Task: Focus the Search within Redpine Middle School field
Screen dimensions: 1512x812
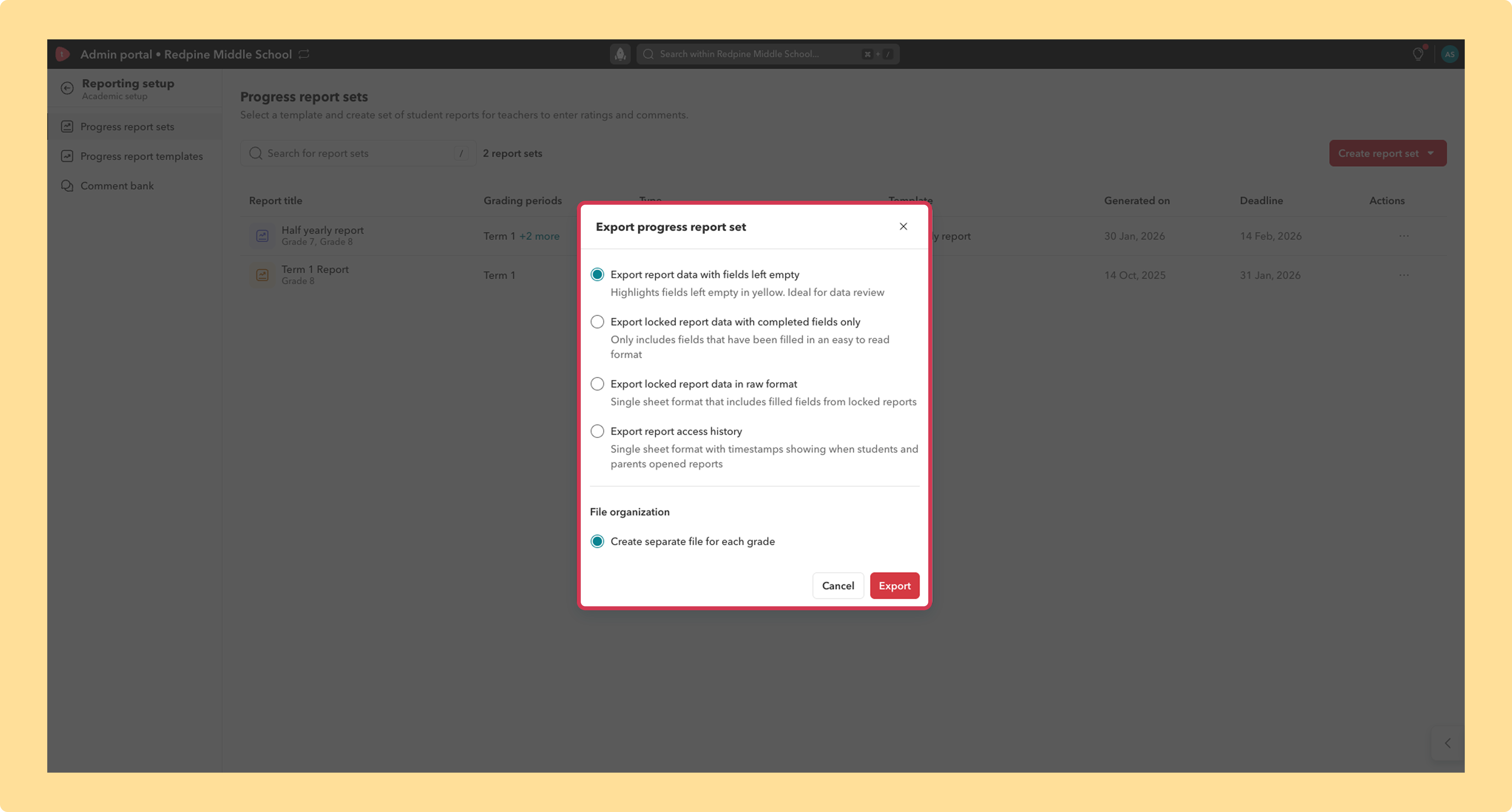Action: (x=768, y=54)
